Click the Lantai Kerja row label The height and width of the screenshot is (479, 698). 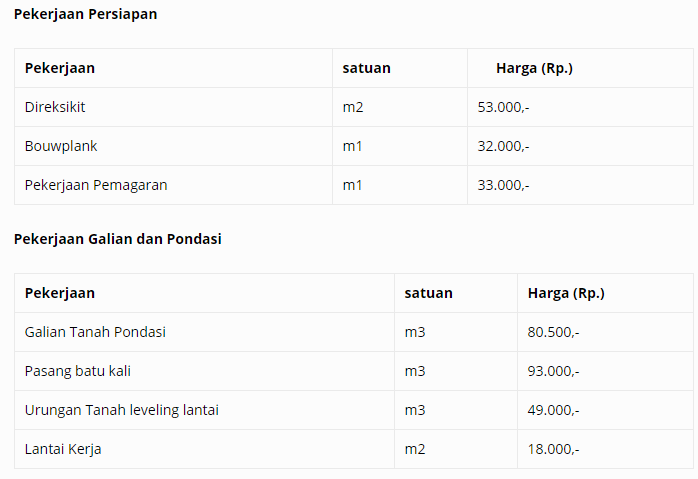click(63, 449)
